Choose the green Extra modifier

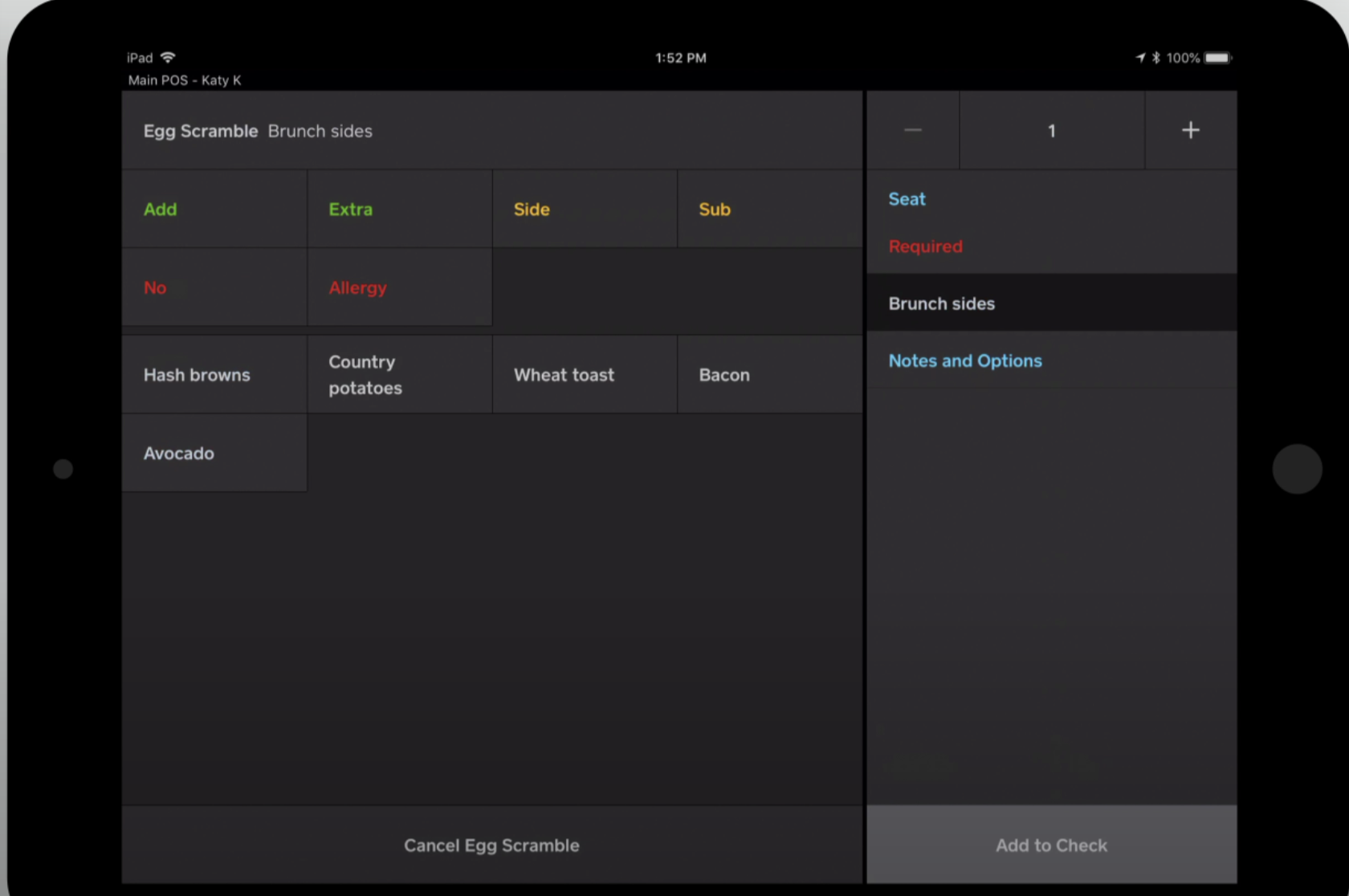399,209
